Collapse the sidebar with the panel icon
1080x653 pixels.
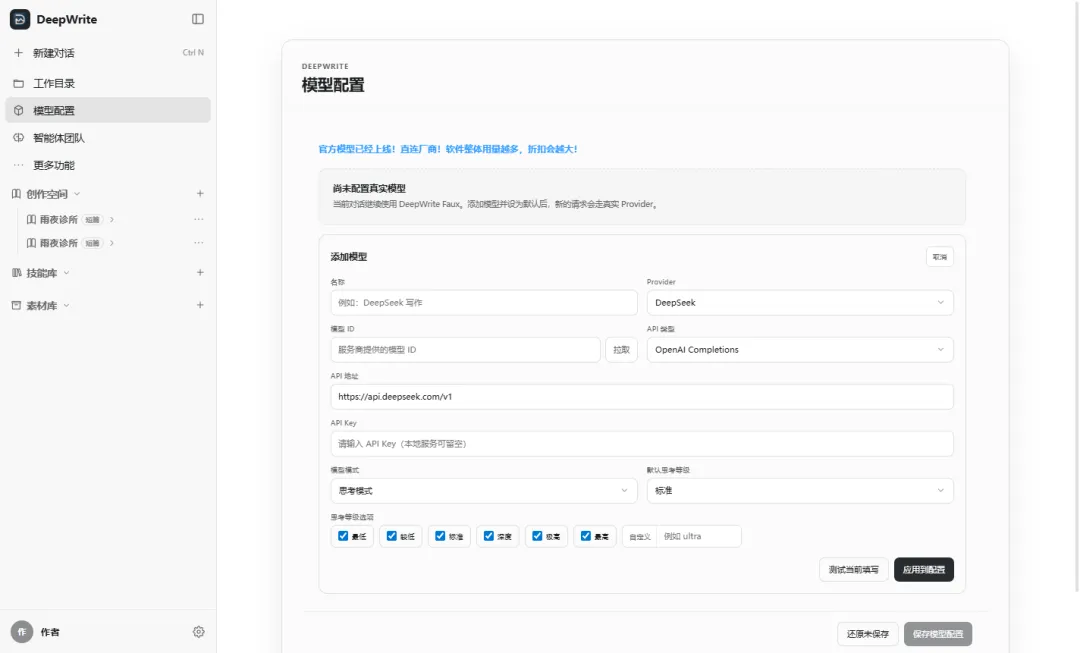coord(198,19)
